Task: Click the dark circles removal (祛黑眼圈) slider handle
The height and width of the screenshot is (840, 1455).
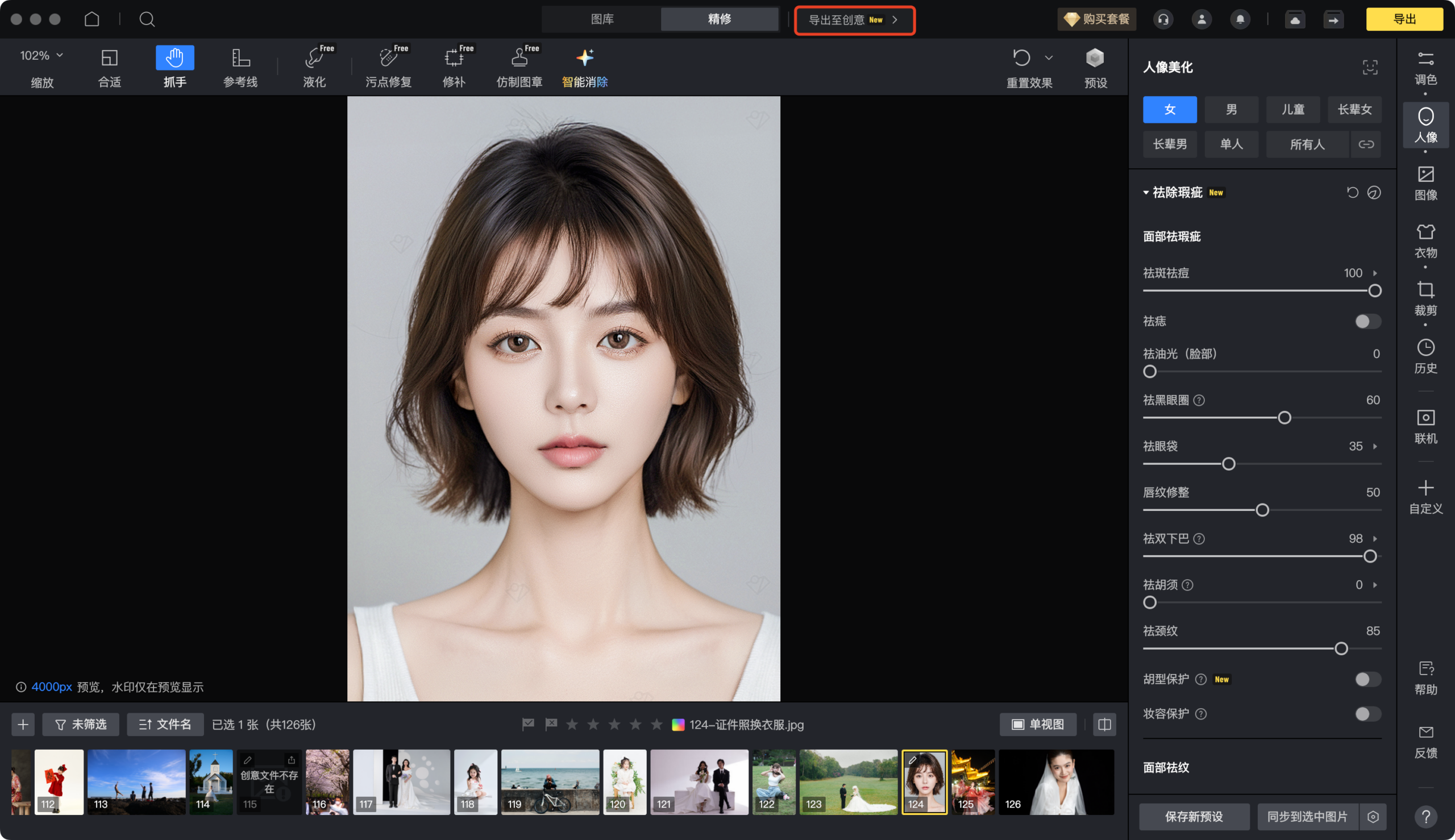Action: coord(1284,418)
